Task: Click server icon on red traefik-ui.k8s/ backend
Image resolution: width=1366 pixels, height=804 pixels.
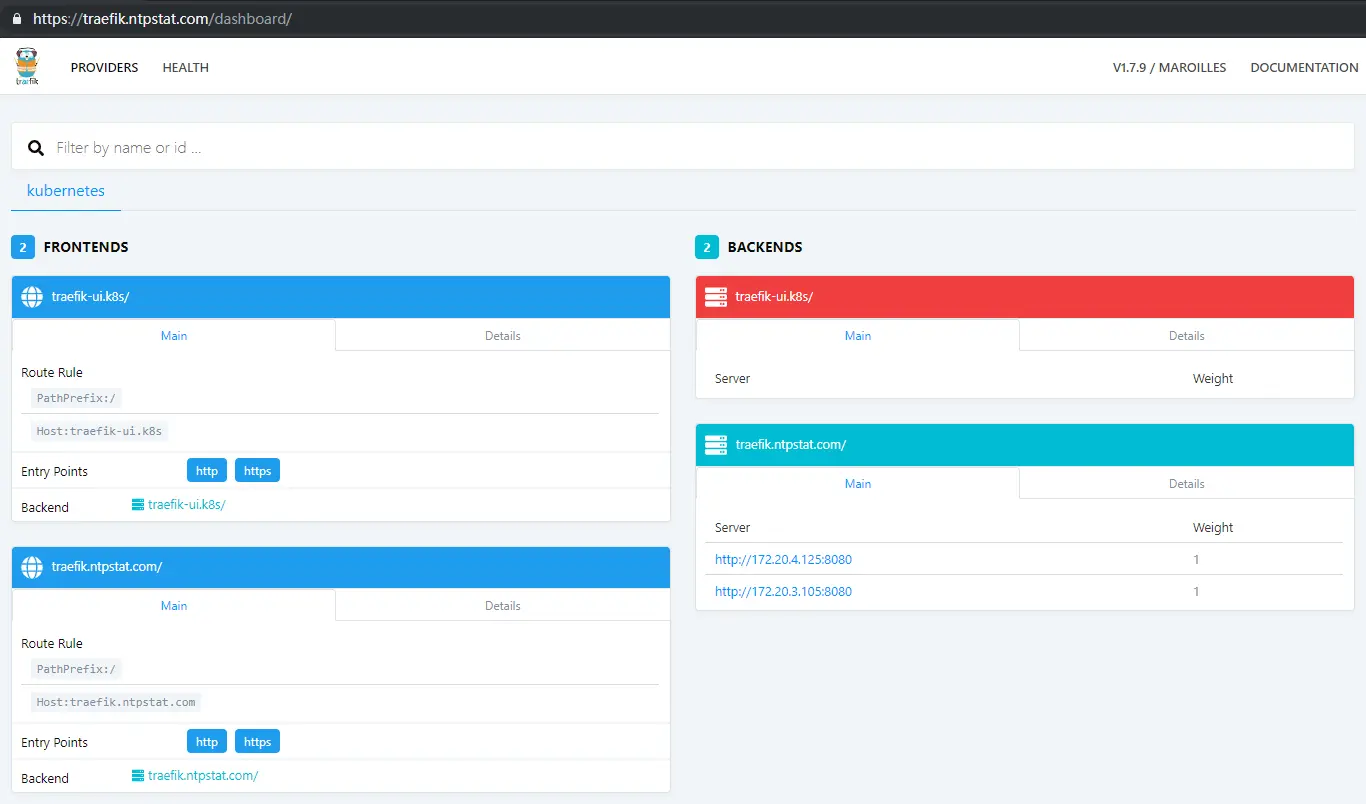Action: click(715, 297)
